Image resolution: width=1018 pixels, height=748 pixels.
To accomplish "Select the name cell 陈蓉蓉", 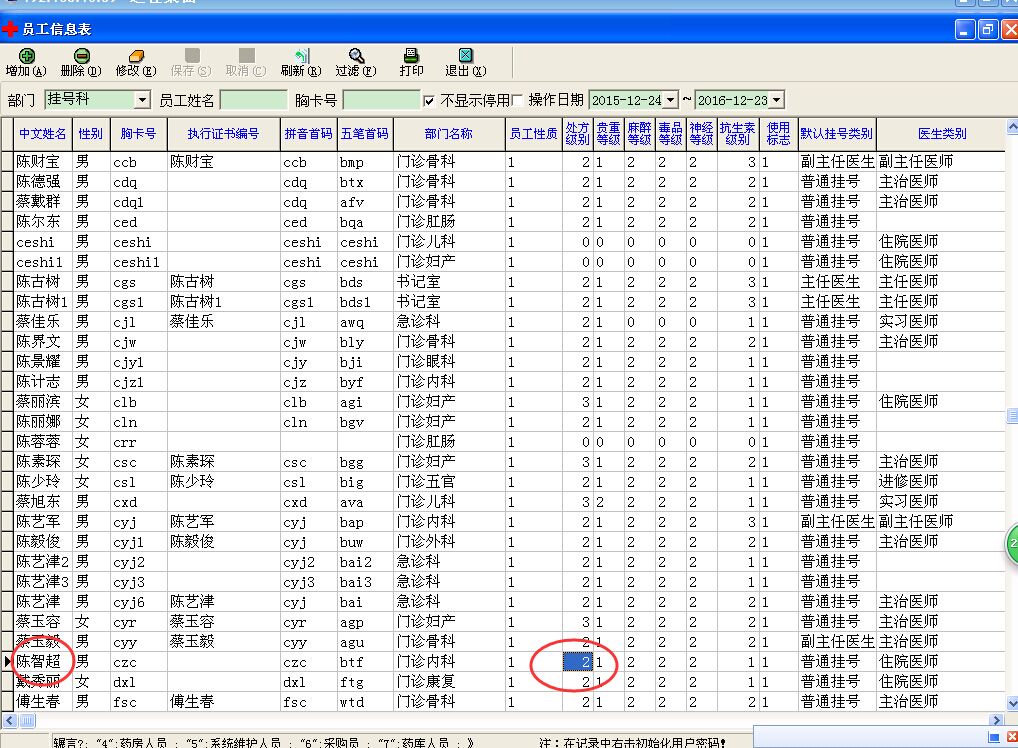I will (43, 442).
